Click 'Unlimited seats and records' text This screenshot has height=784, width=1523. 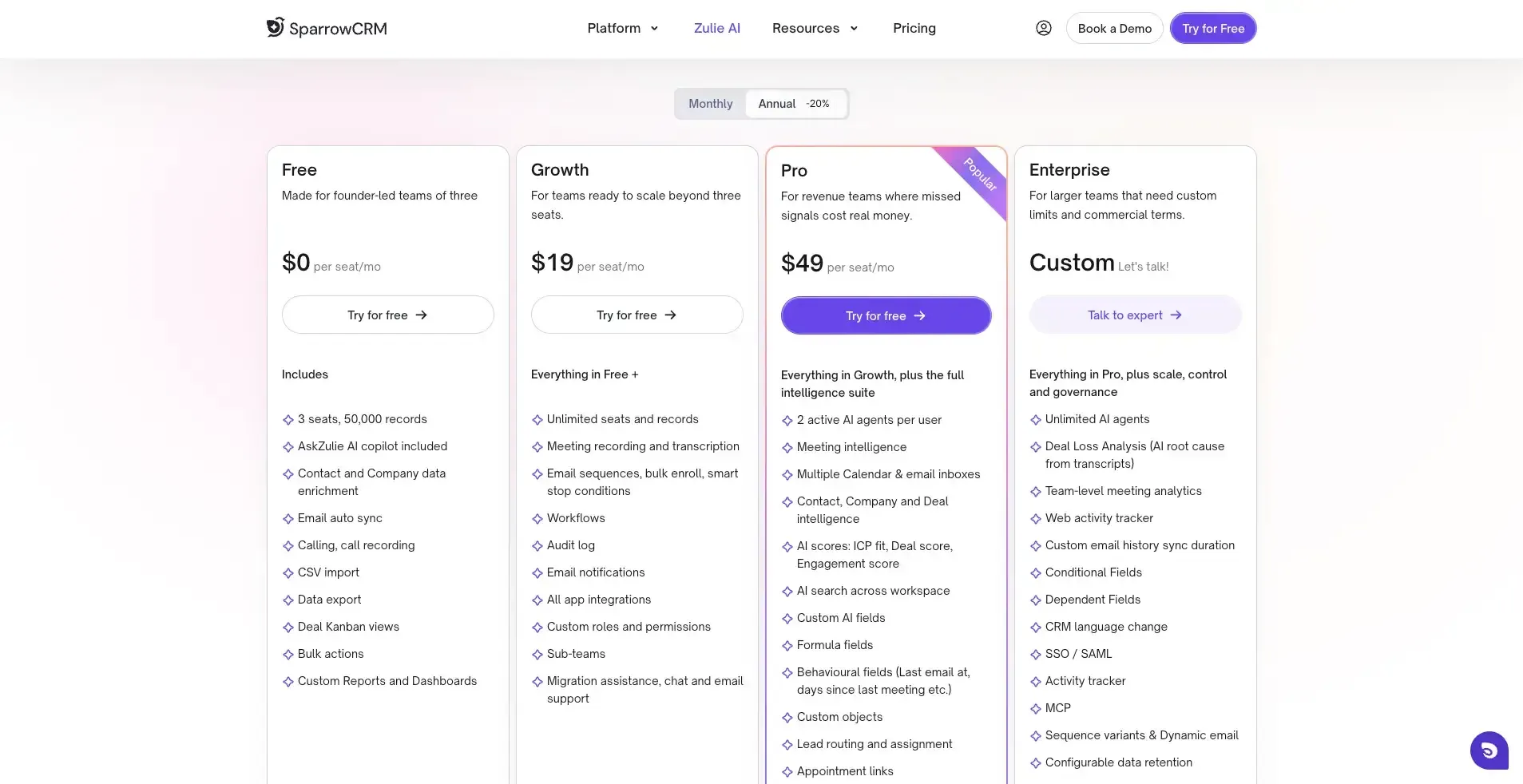coord(622,419)
